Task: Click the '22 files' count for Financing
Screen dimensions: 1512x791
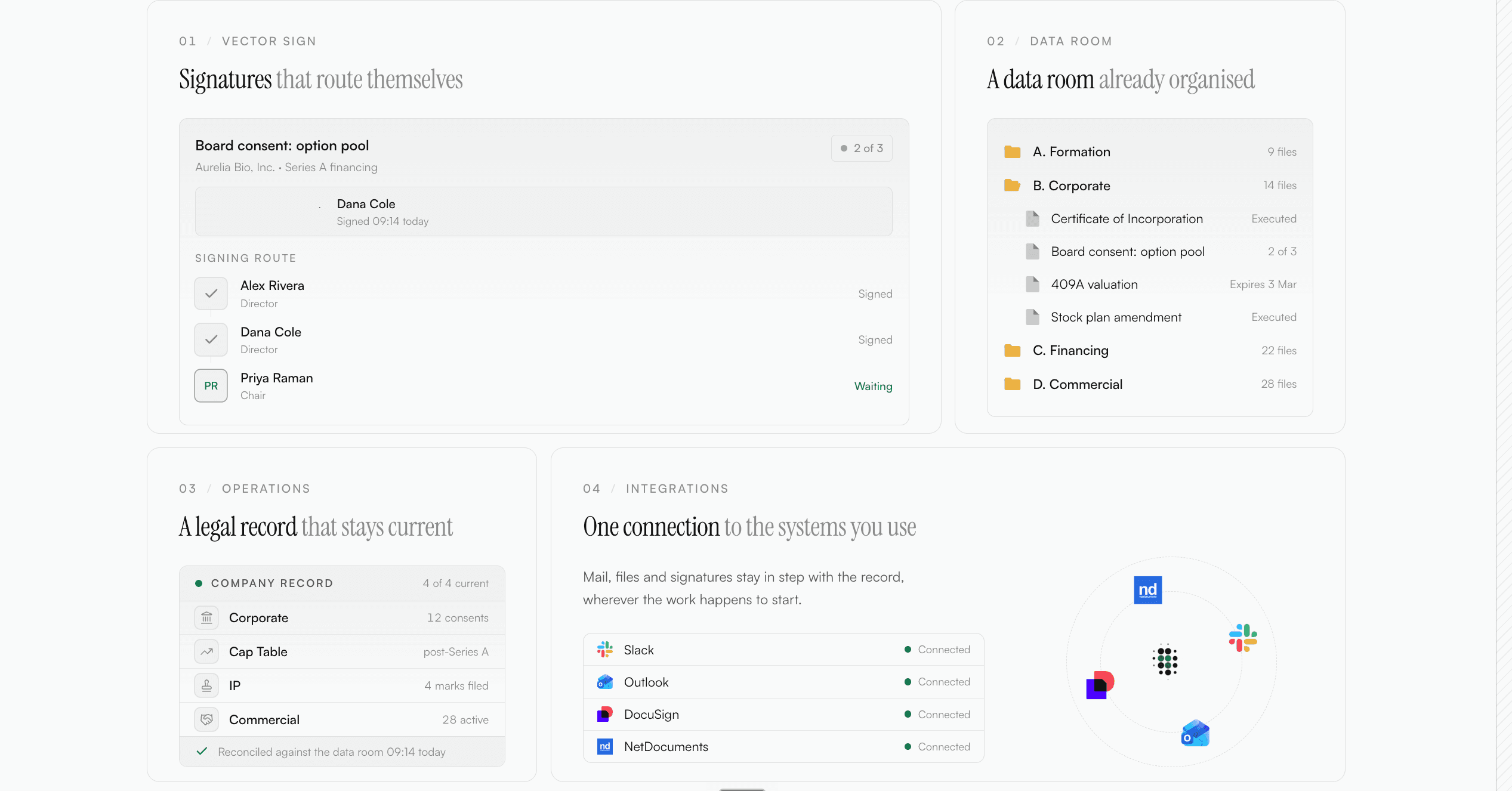Action: click(x=1279, y=351)
